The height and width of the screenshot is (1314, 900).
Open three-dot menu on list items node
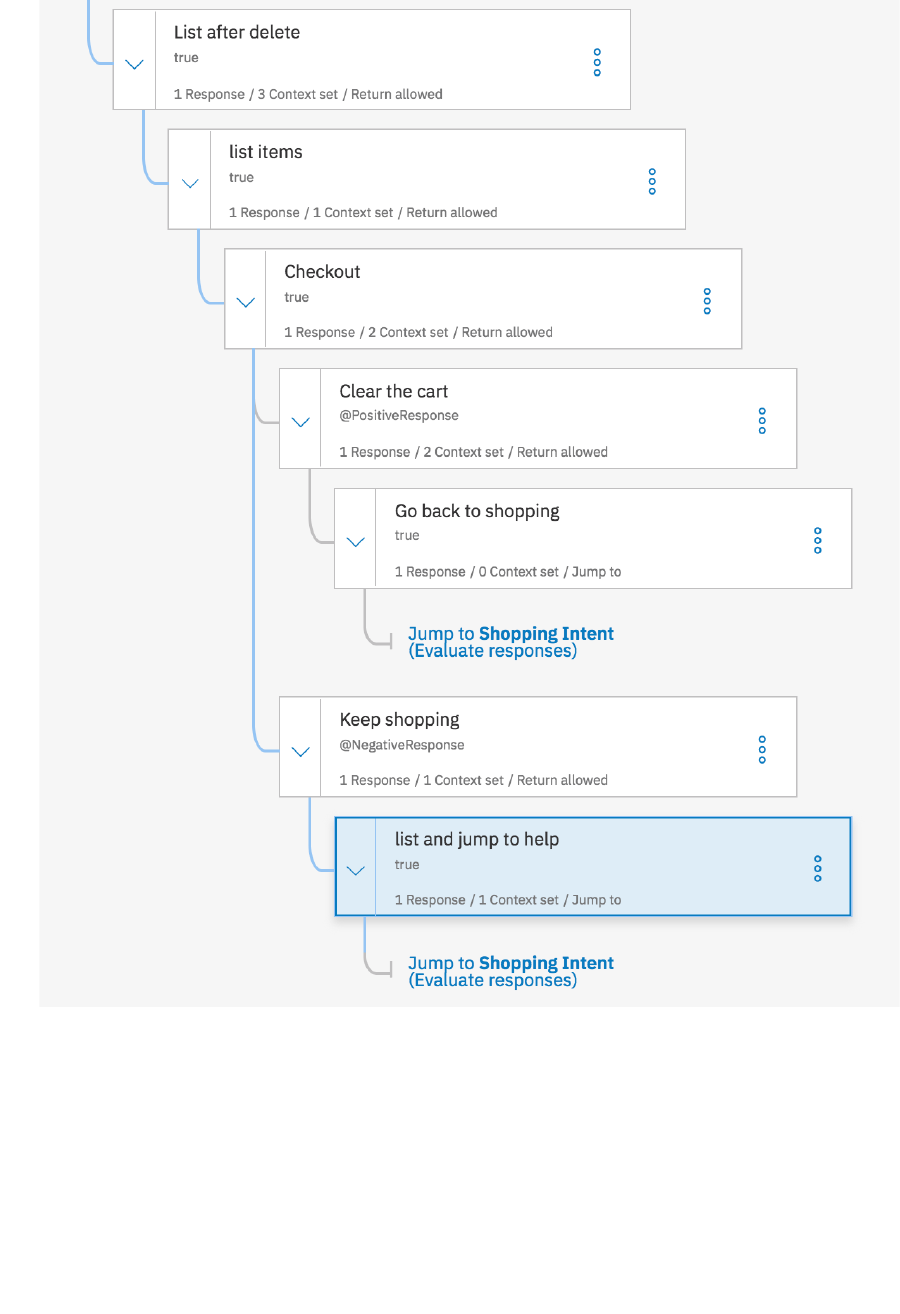pos(652,181)
